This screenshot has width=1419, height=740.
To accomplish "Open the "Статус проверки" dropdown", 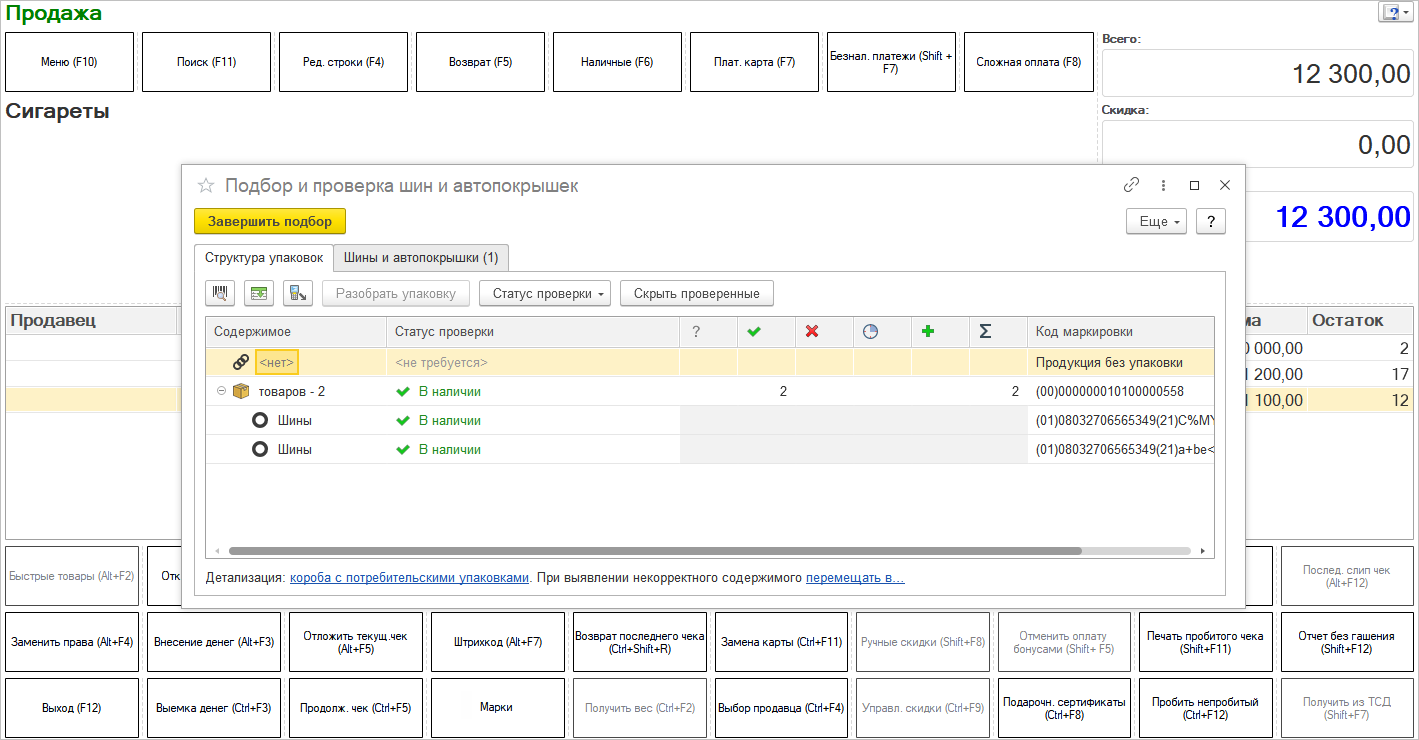I will coord(544,294).
